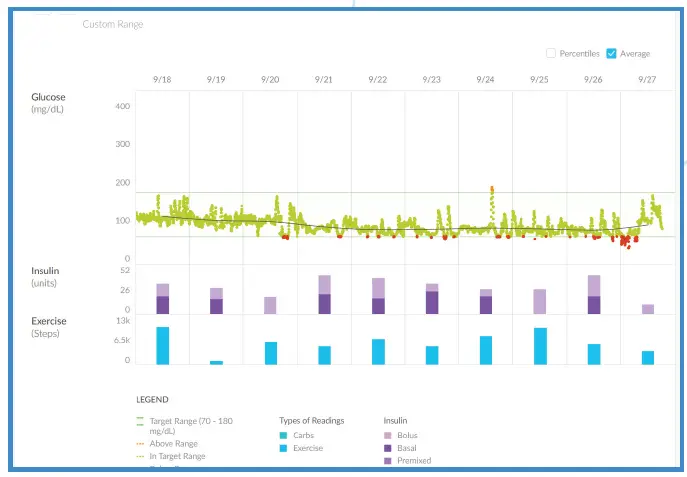Click the Custom Range label
Viewport: 687px width, 477px height.
pos(113,24)
